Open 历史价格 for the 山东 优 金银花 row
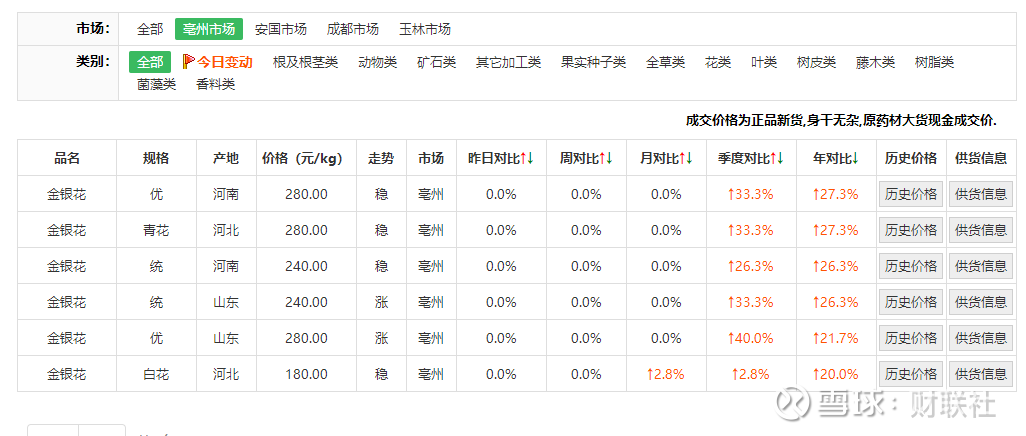 pyautogui.click(x=910, y=338)
